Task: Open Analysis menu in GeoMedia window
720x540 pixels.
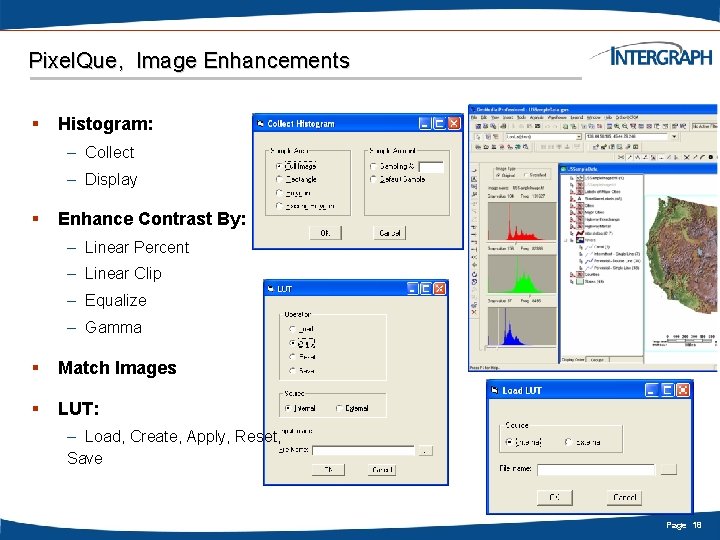Action: [x=537, y=118]
